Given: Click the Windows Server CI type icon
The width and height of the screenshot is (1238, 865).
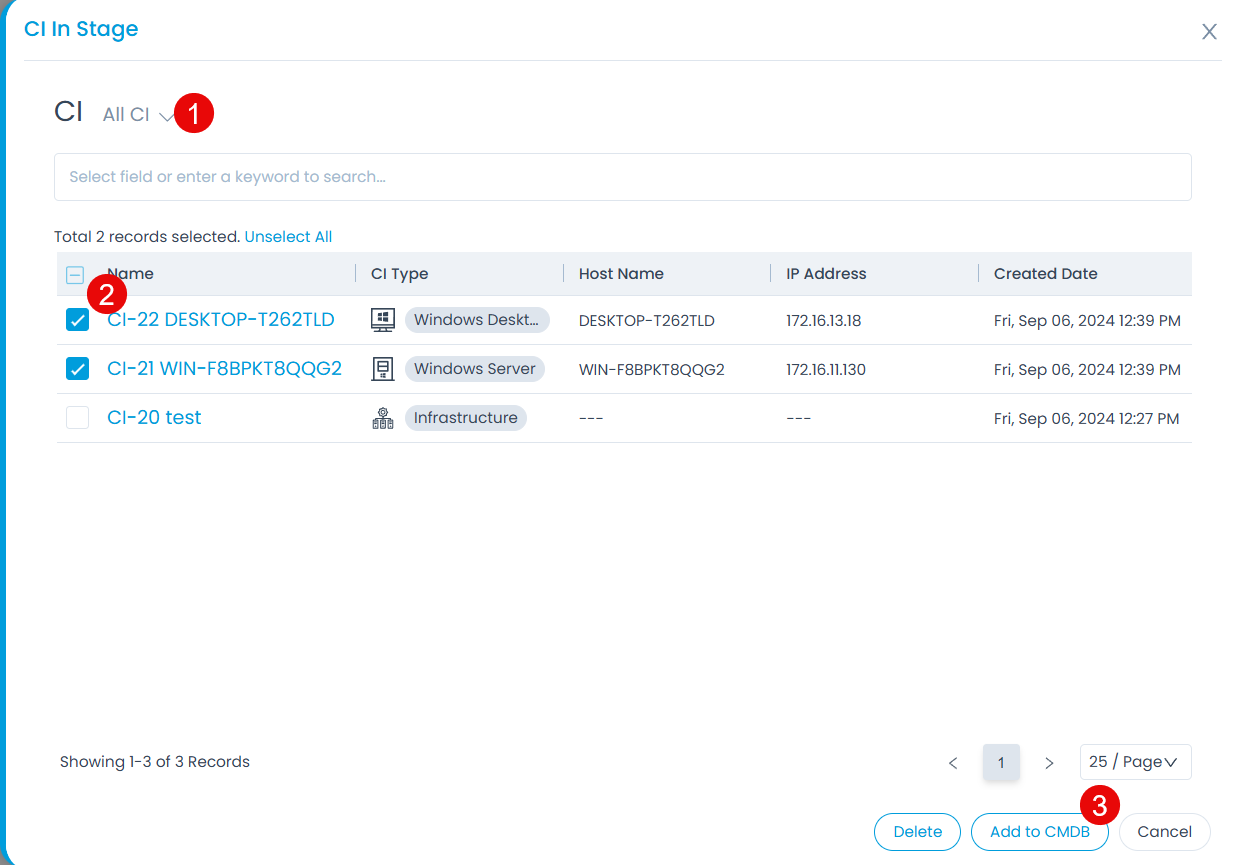Looking at the screenshot, I should point(382,369).
